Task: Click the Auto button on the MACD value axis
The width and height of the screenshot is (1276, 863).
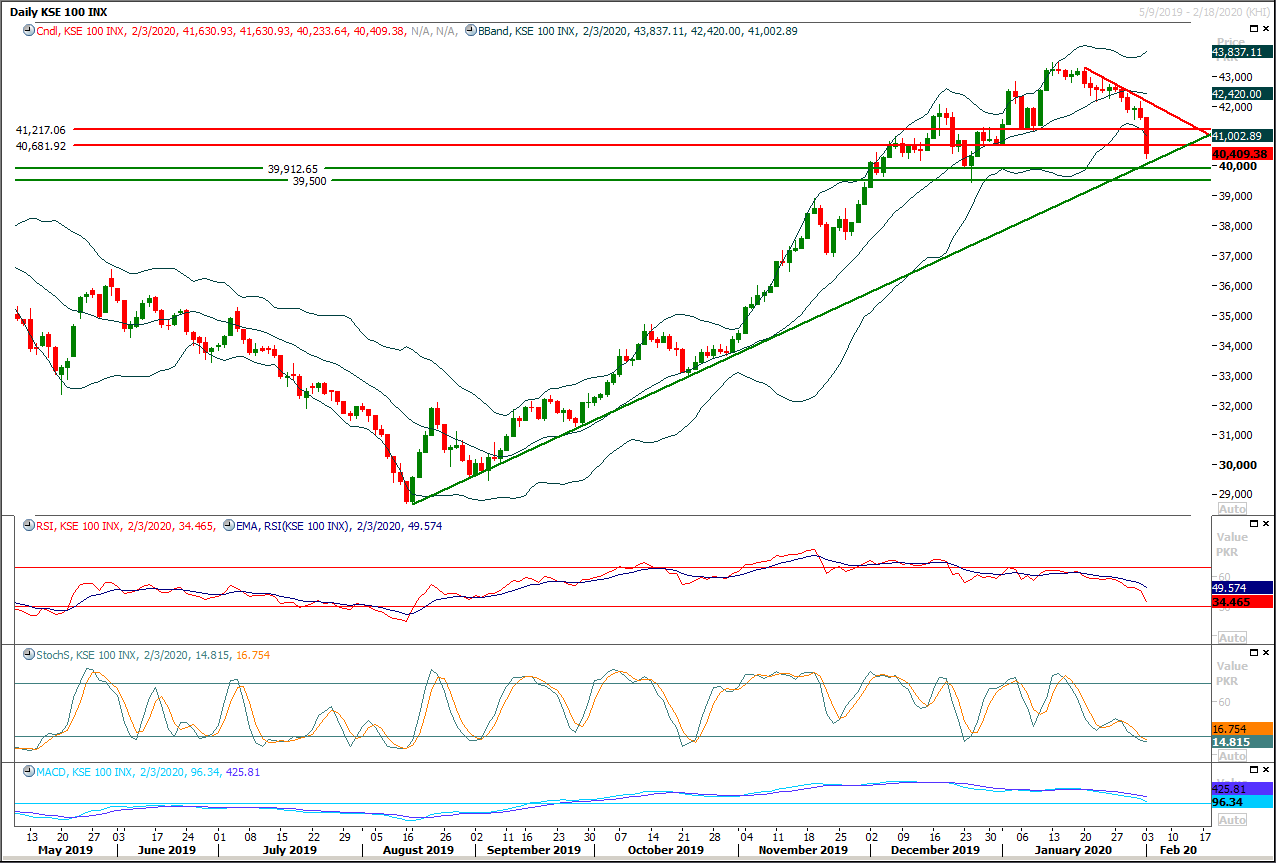Action: point(1232,819)
